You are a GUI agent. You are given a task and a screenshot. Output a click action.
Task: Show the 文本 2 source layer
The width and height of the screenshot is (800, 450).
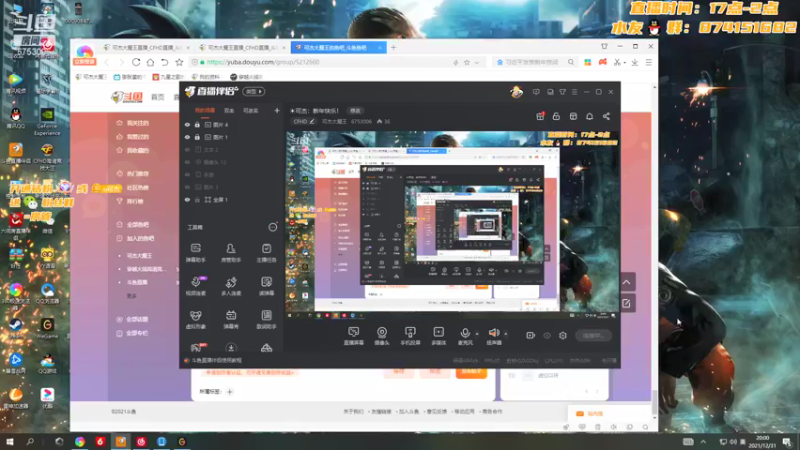pos(187,149)
